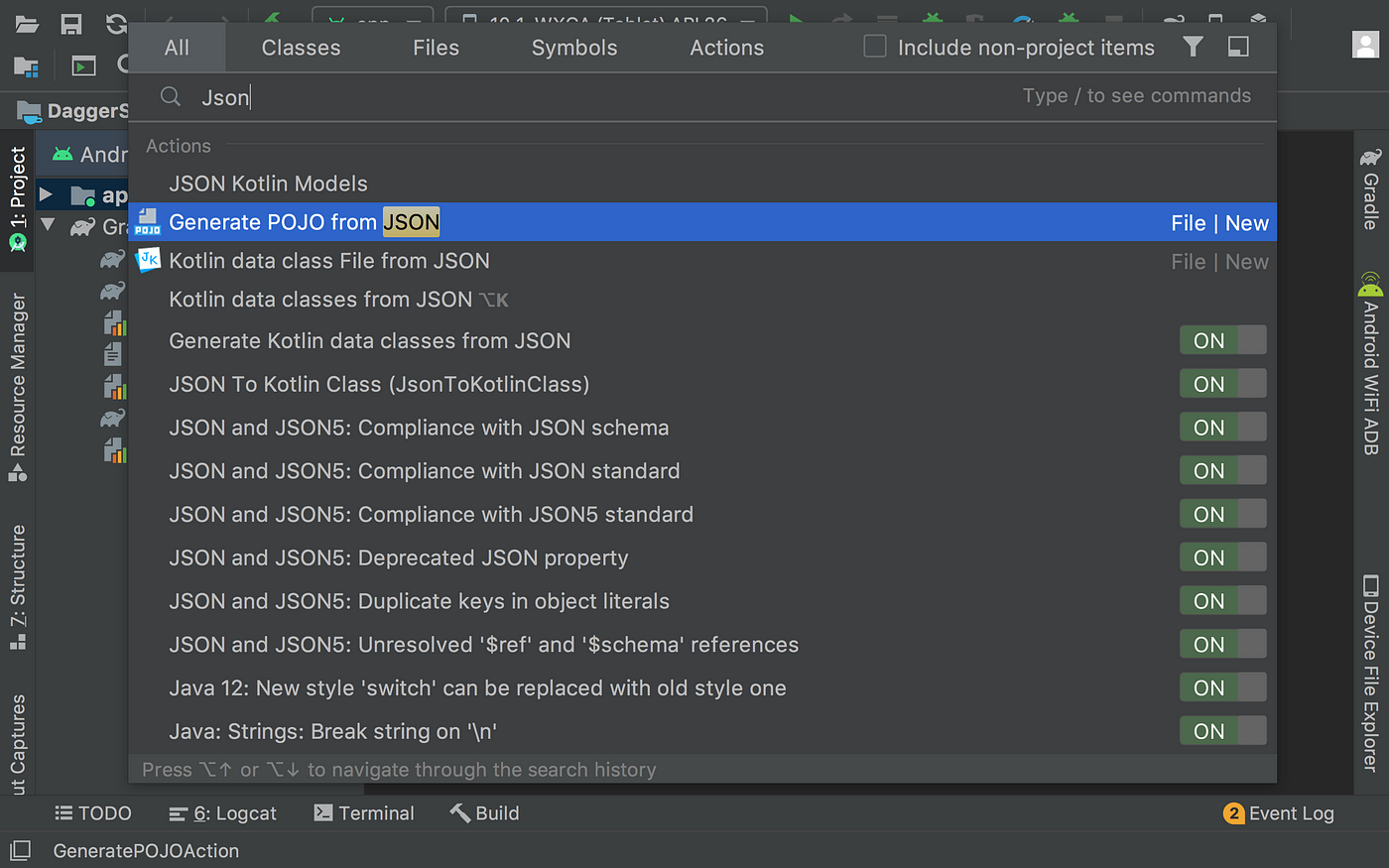Toggle JSON To Kotlin Class switch
The height and width of the screenshot is (868, 1389).
1222,384
